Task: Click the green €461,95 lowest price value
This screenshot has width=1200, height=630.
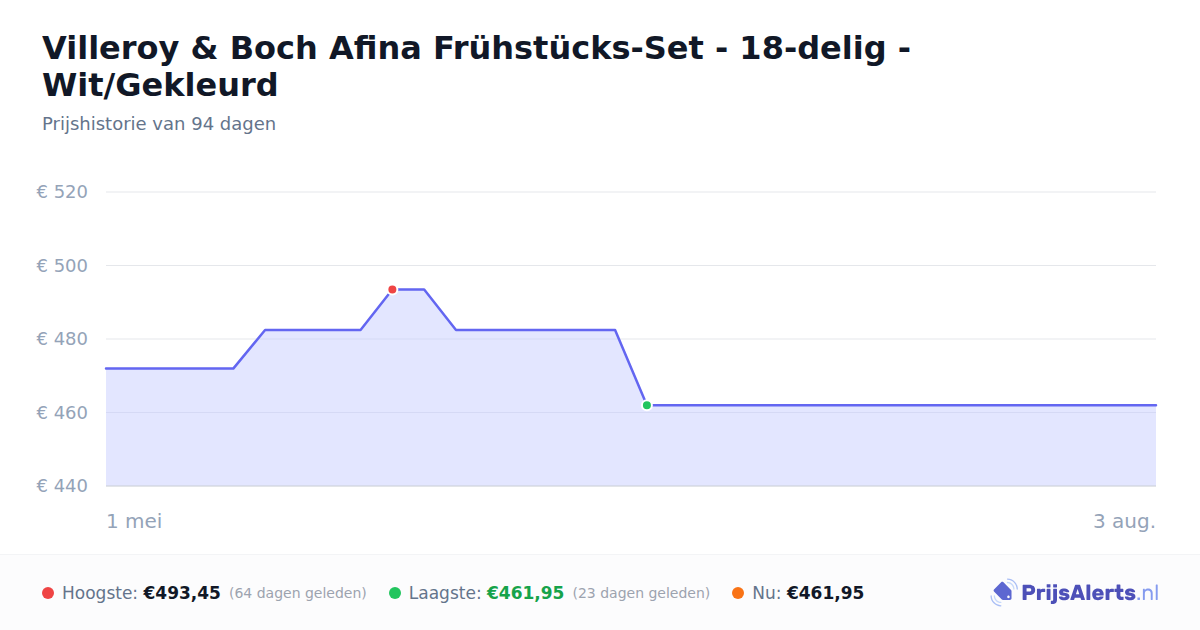Action: [x=525, y=593]
